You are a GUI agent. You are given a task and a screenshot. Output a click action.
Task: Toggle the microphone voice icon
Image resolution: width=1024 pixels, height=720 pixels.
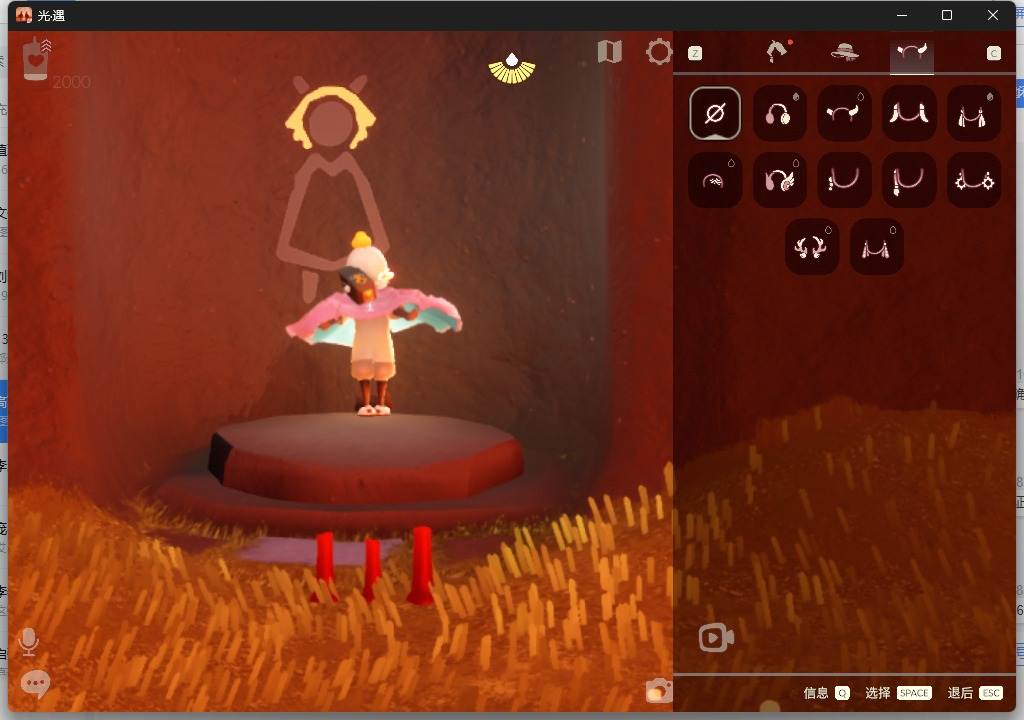pos(28,642)
